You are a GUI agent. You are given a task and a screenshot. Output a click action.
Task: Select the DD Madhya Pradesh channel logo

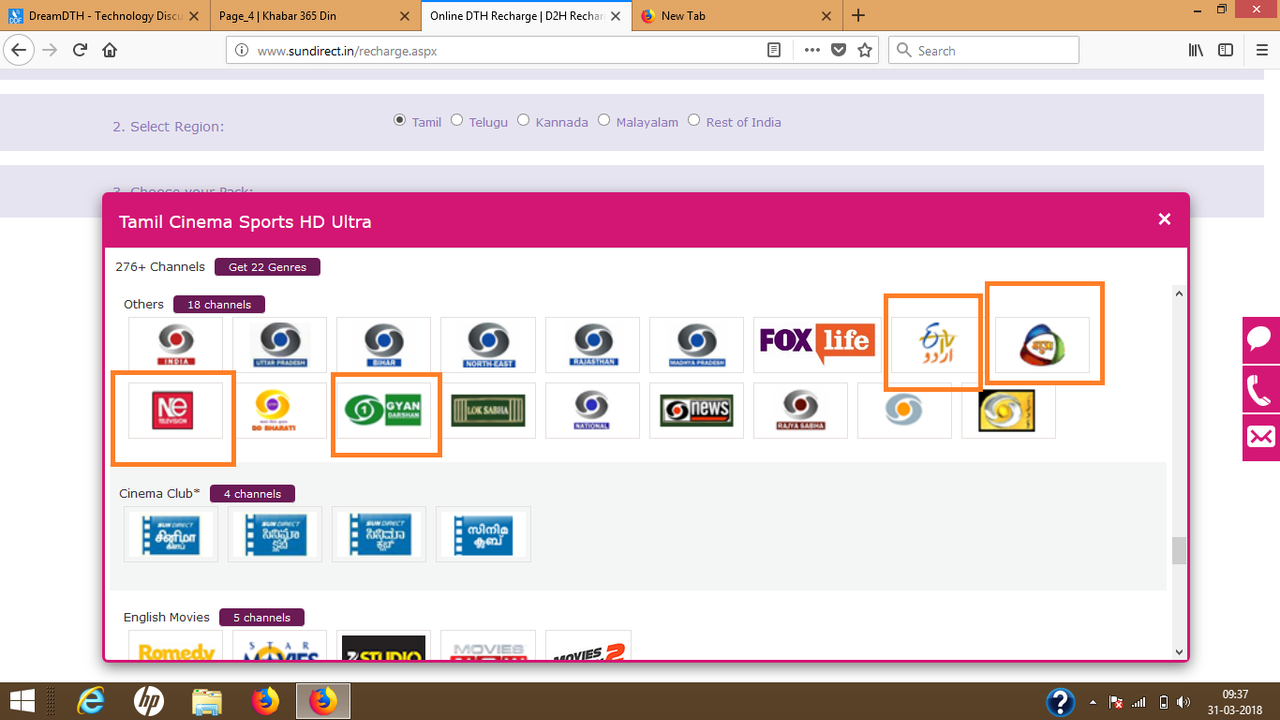tap(696, 345)
